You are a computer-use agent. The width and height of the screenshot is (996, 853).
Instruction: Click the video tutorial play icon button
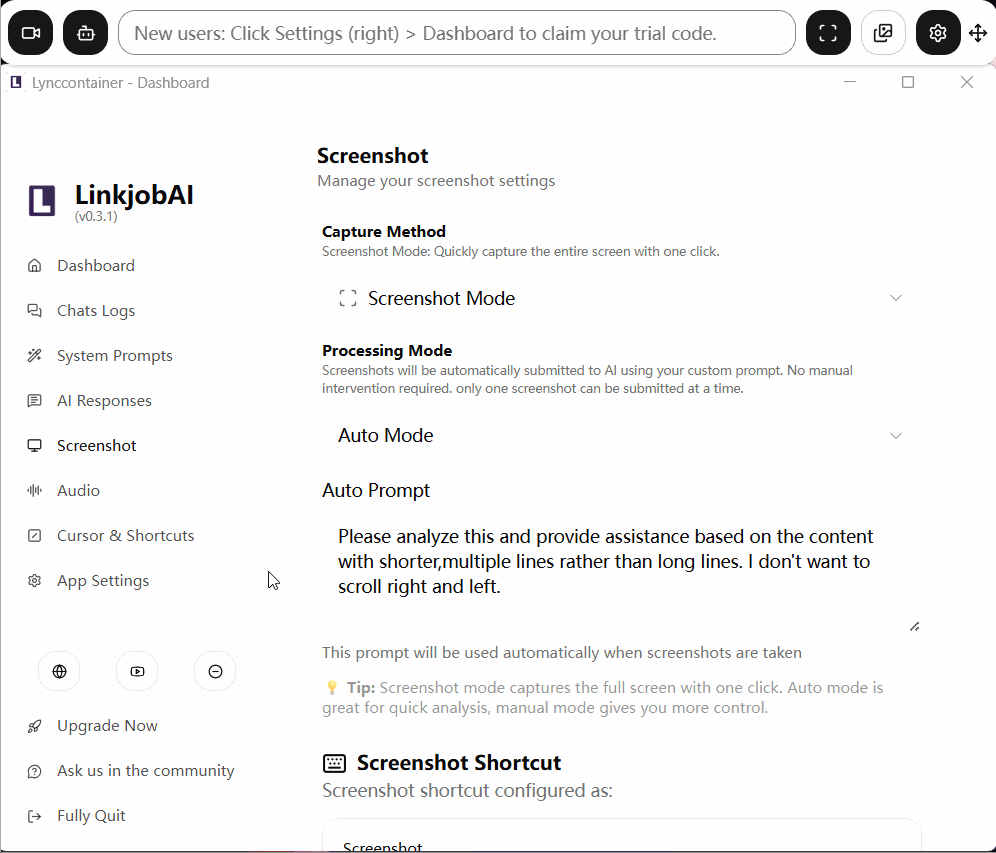(137, 671)
